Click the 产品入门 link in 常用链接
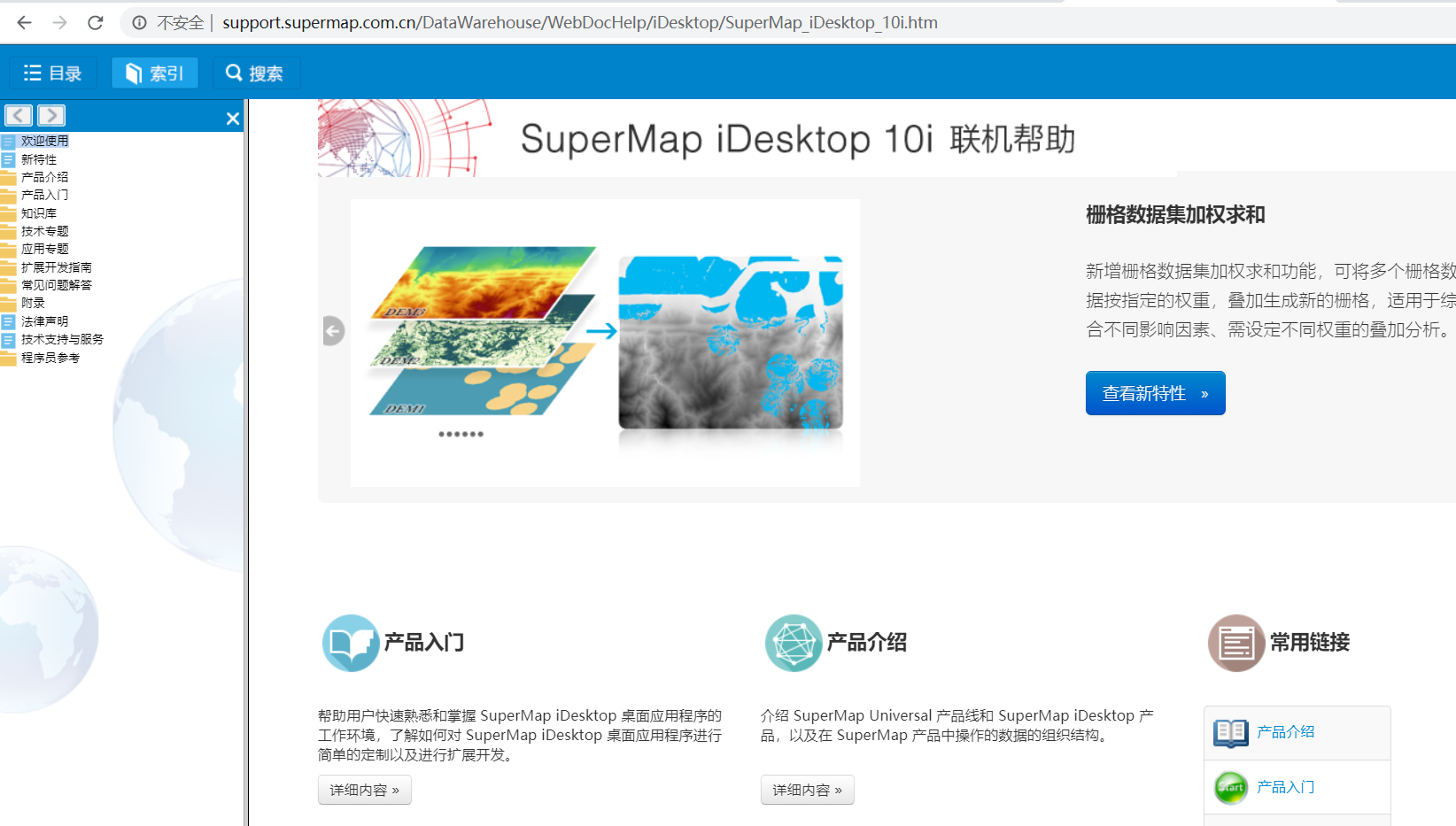 pos(1285,787)
